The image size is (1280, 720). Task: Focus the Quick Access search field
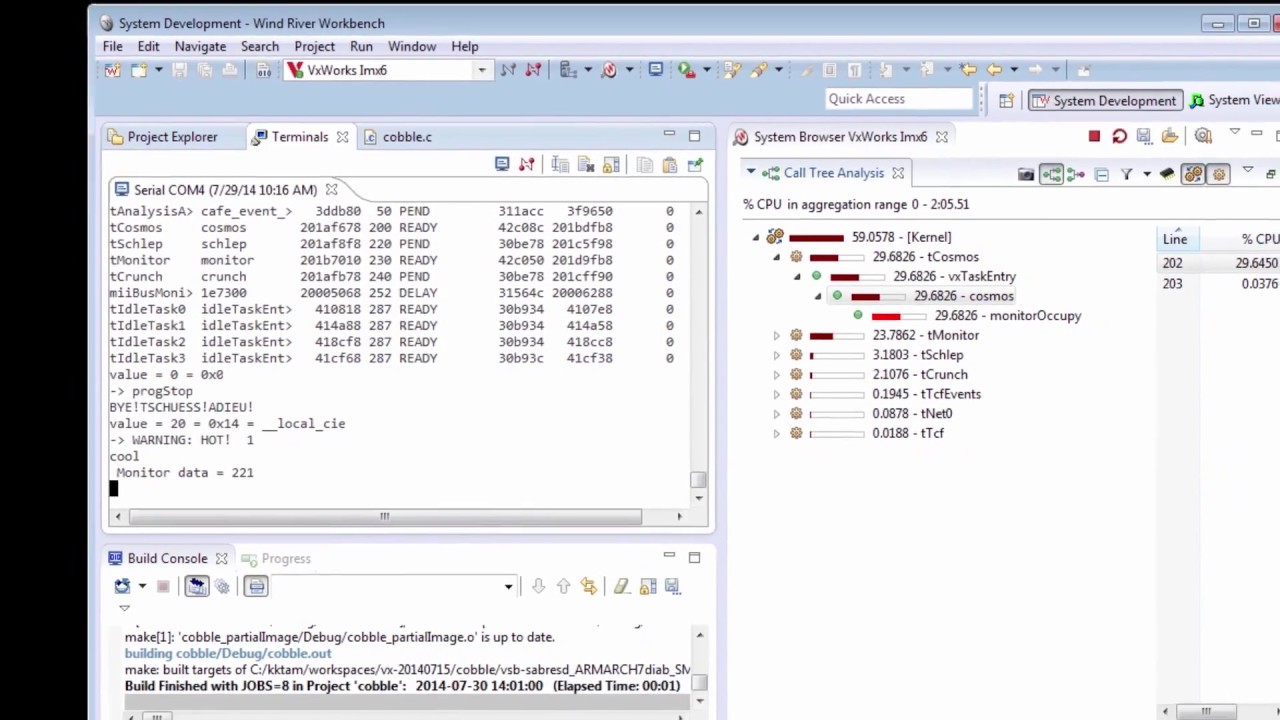click(899, 99)
